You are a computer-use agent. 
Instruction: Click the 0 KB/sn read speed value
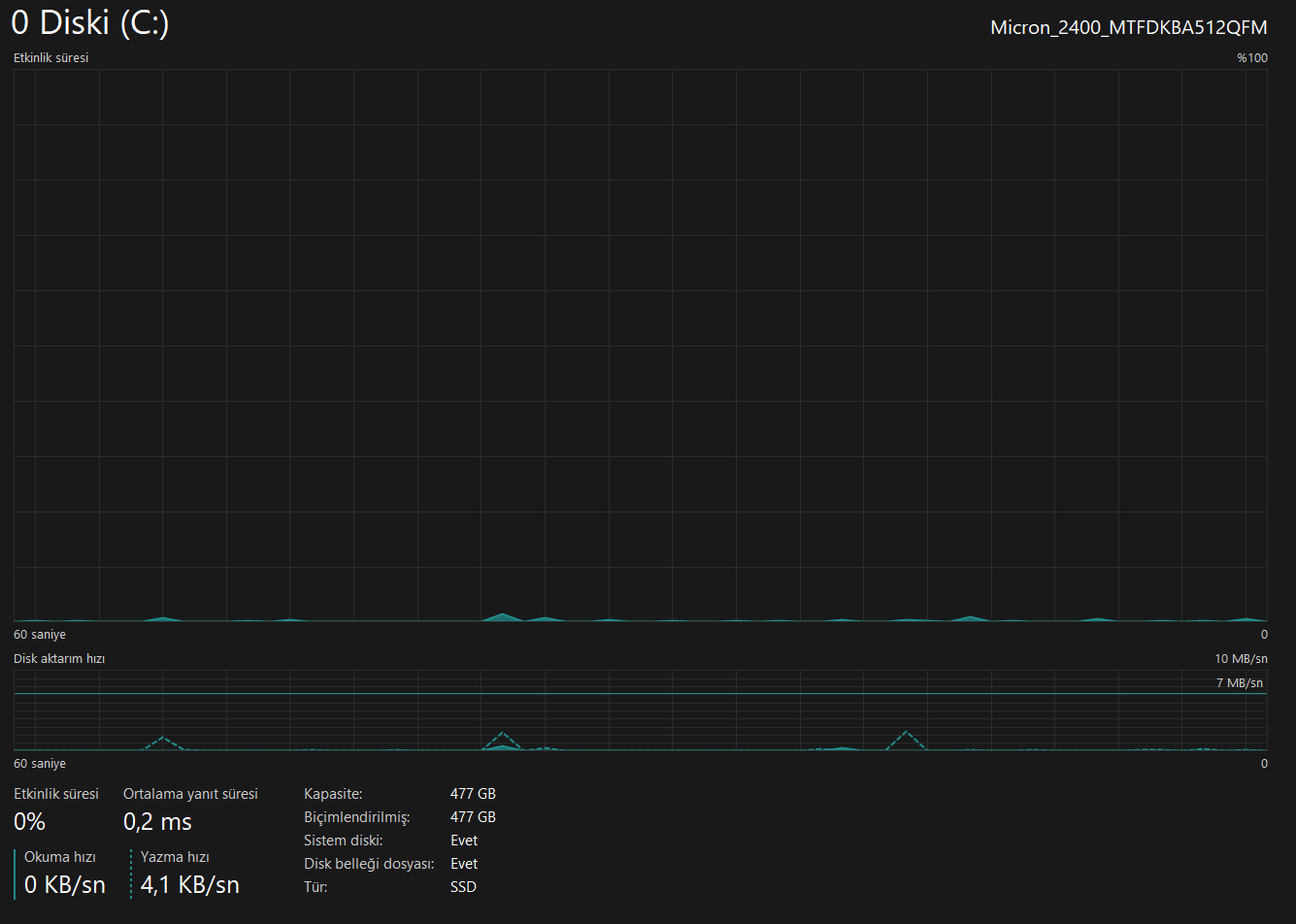(x=65, y=885)
